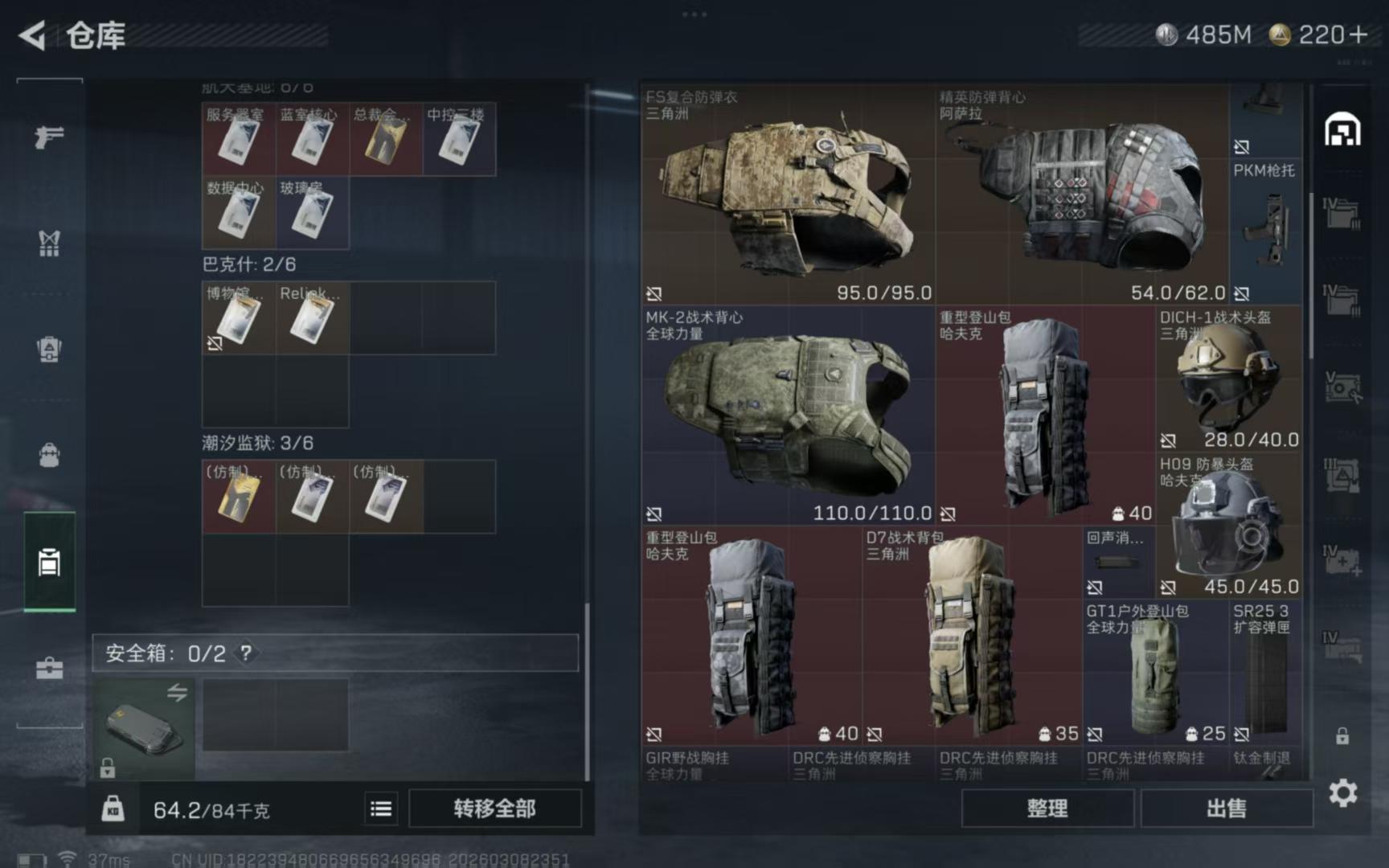Image resolution: width=1389 pixels, height=868 pixels.
Task: Click the plus to add gold currency
Action: coord(1358,35)
